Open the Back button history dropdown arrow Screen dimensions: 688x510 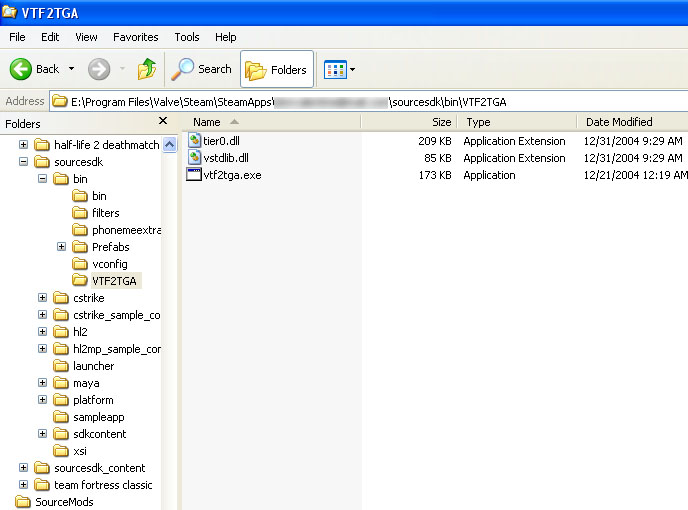(x=71, y=69)
